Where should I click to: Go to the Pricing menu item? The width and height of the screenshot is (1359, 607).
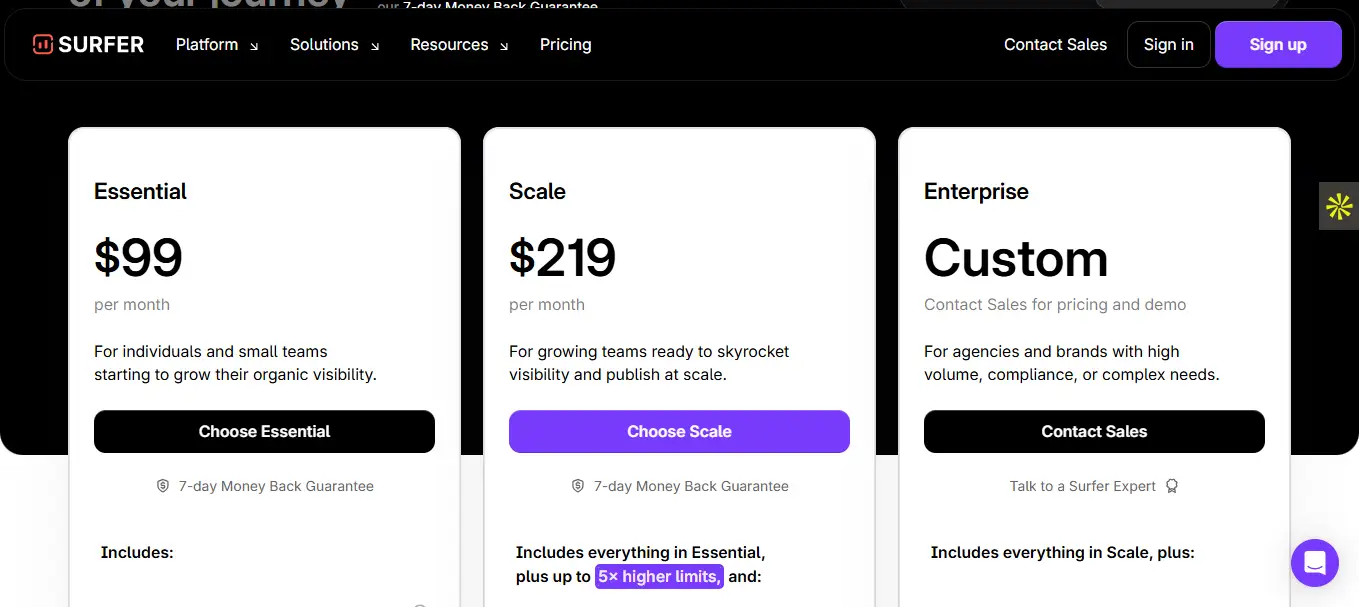pos(565,45)
